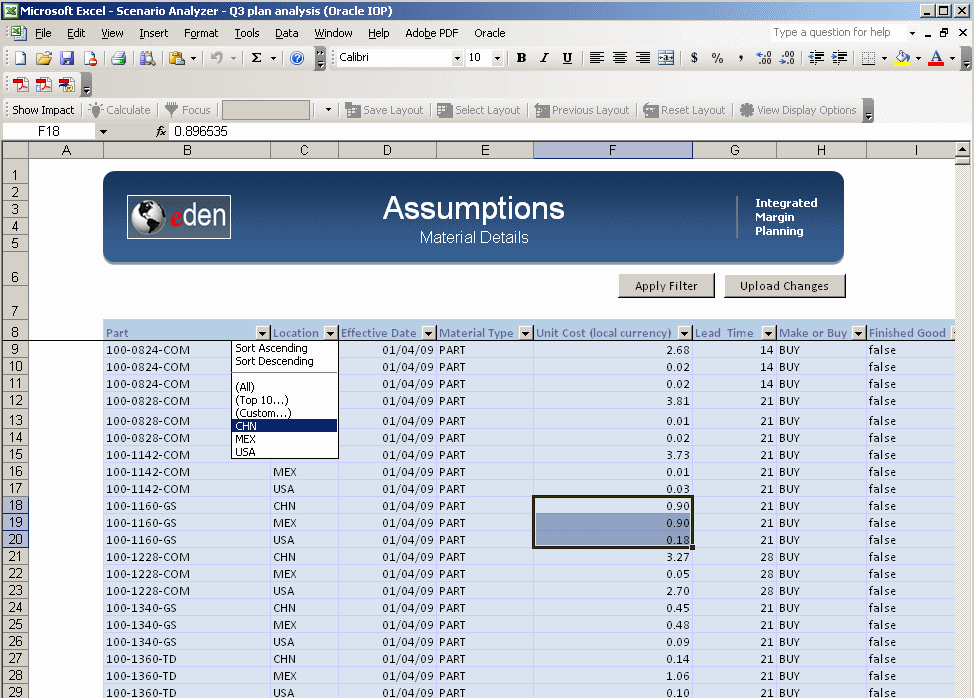Image resolution: width=974 pixels, height=698 pixels.
Task: Align text left
Action: (596, 58)
